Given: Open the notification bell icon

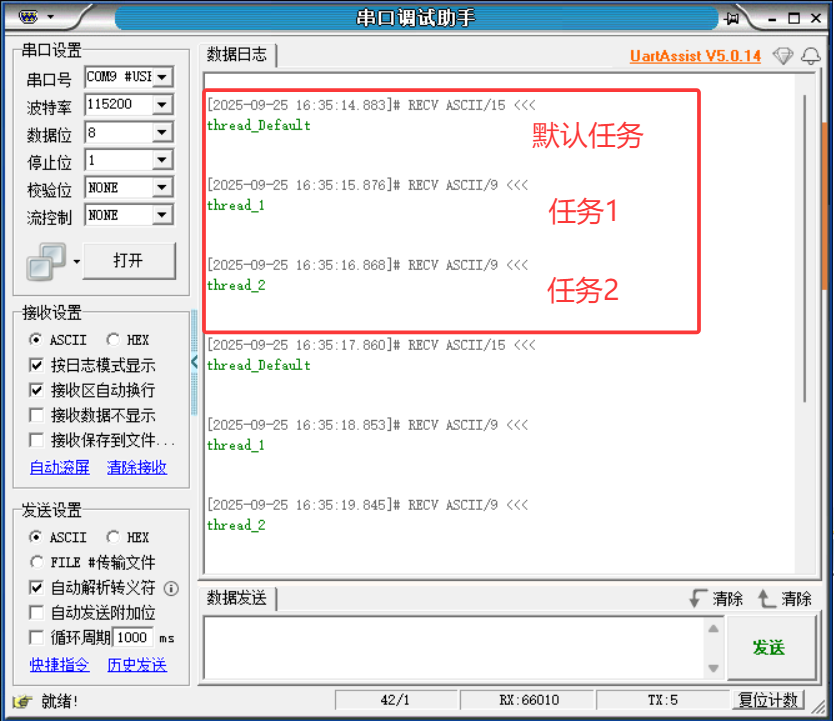Looking at the screenshot, I should [x=811, y=55].
